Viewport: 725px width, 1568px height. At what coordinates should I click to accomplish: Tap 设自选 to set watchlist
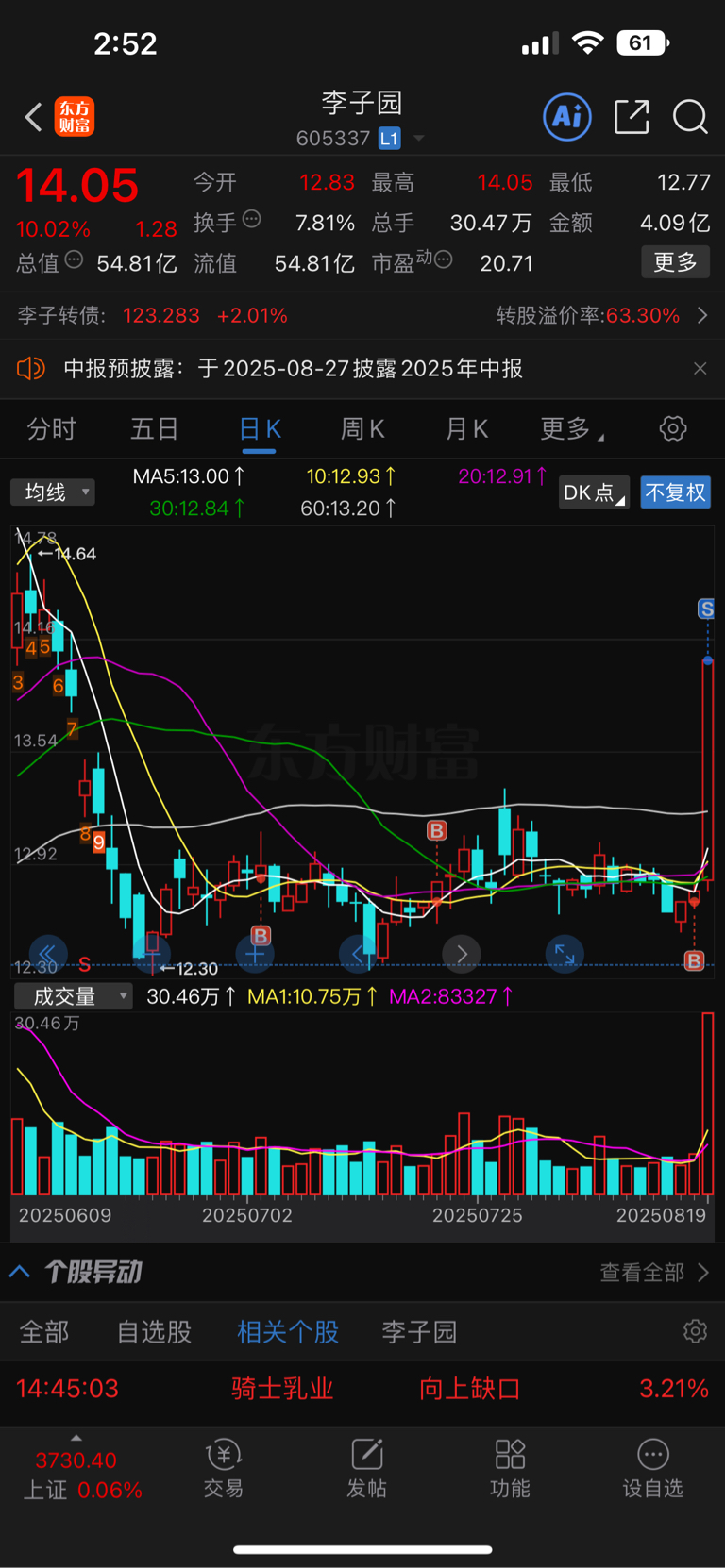[x=652, y=1468]
